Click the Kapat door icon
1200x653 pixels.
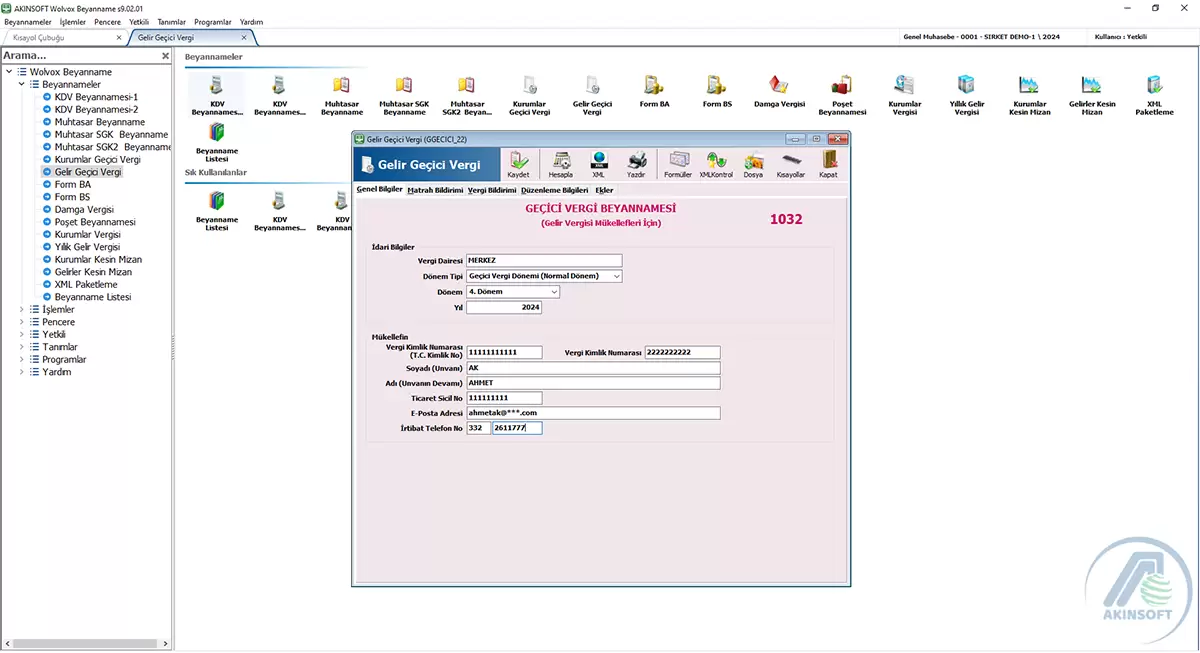[828, 163]
